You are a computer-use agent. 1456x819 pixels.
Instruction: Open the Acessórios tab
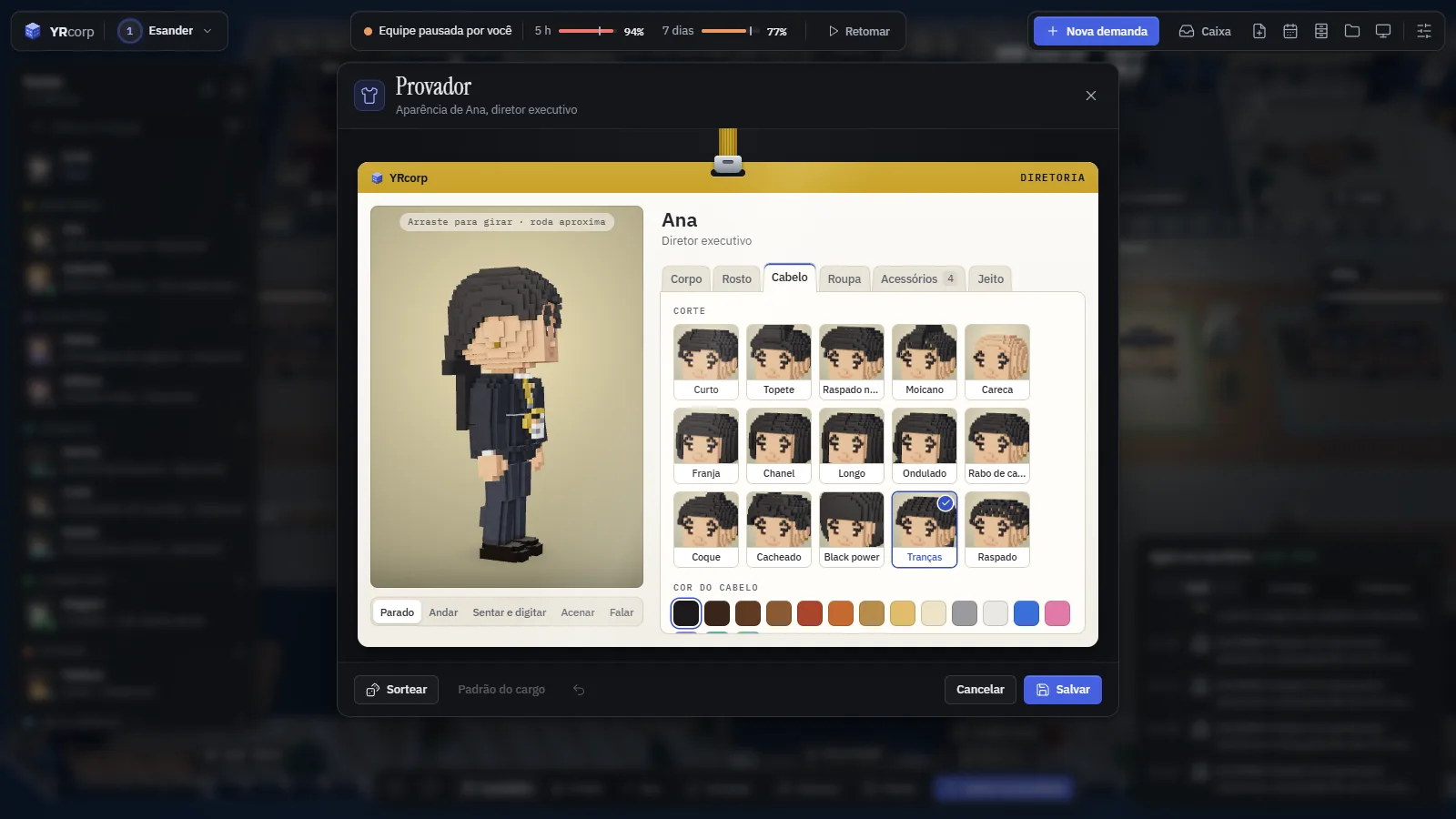pyautogui.click(x=918, y=279)
